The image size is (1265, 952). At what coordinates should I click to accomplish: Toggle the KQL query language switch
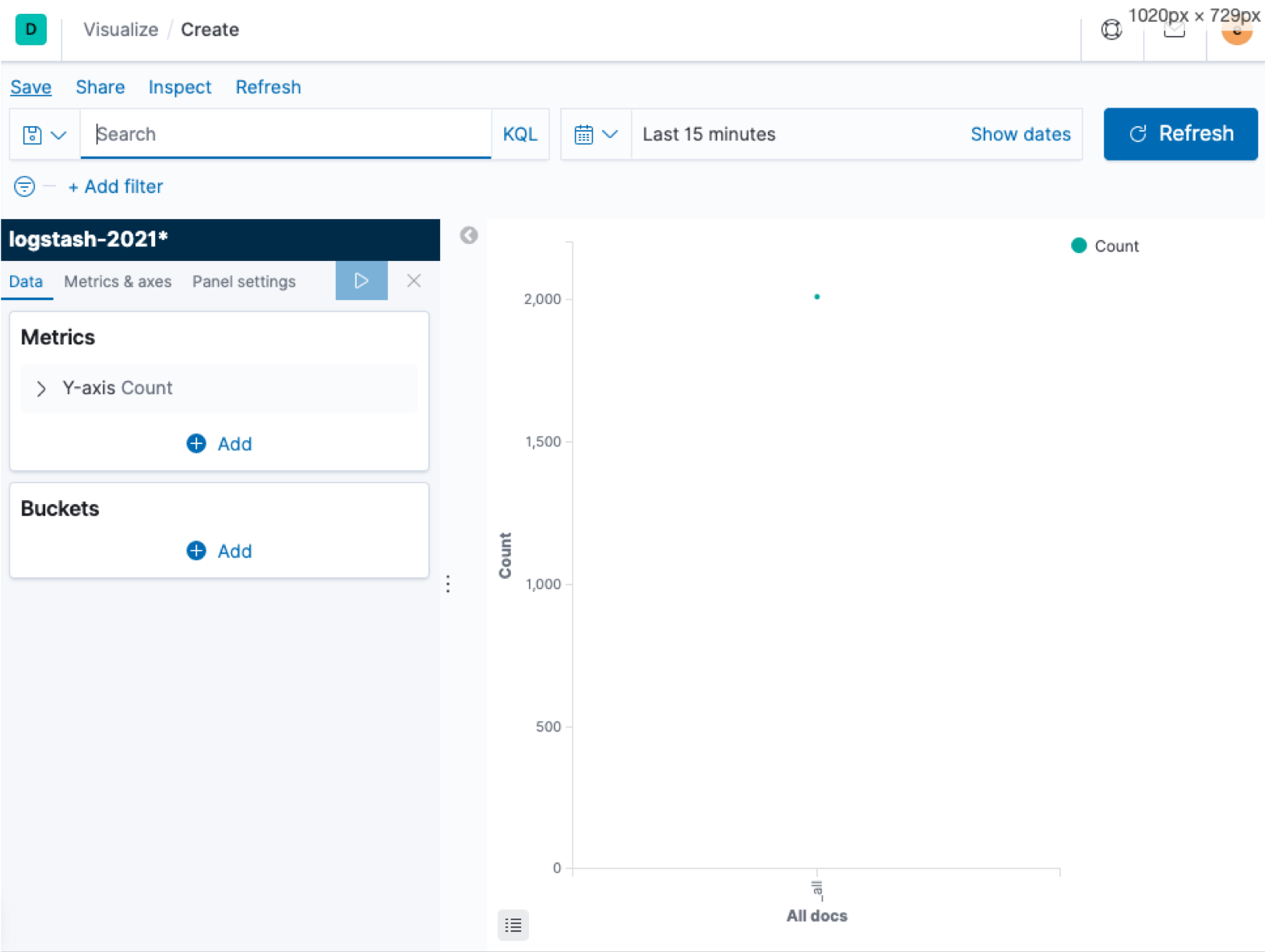point(520,134)
